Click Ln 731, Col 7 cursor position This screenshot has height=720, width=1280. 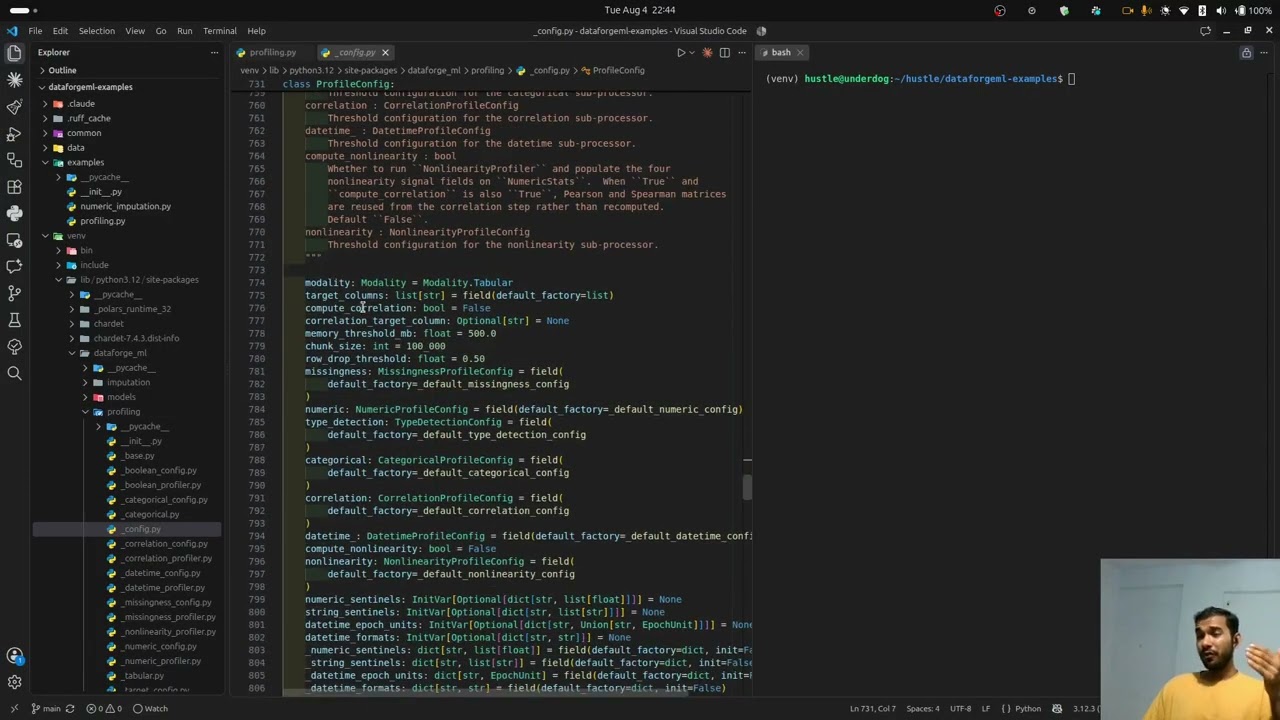(872, 709)
